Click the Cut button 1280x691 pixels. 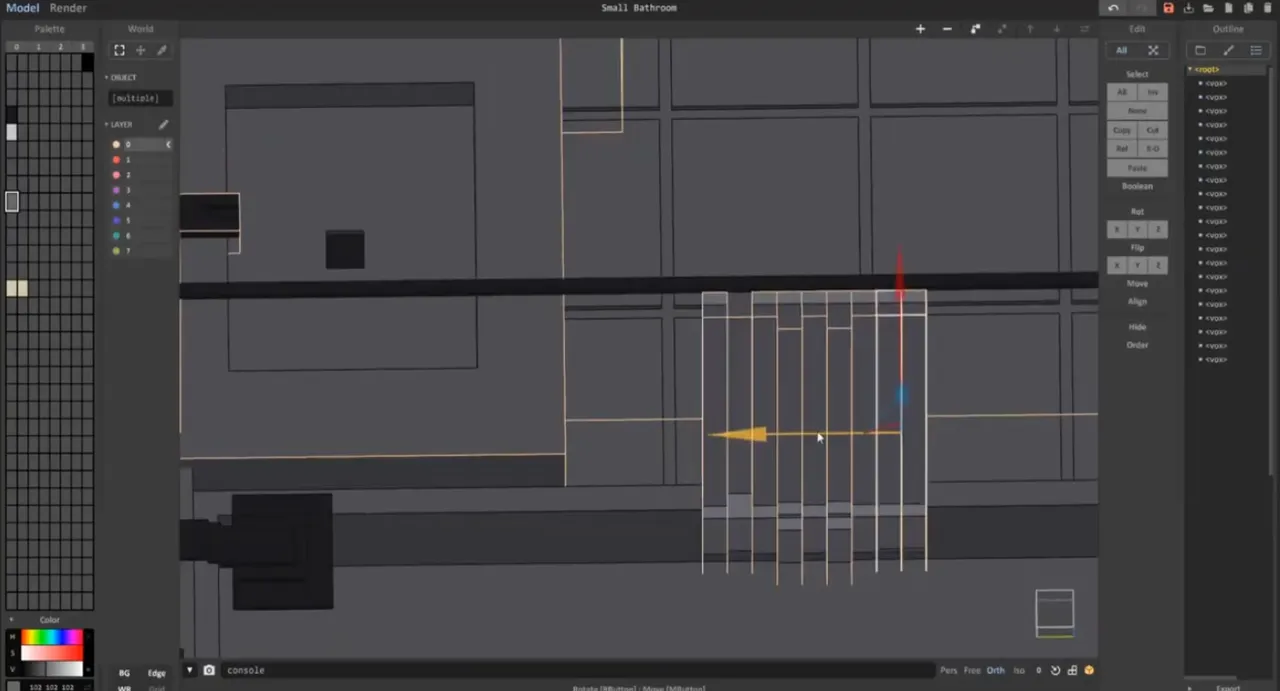[1153, 130]
